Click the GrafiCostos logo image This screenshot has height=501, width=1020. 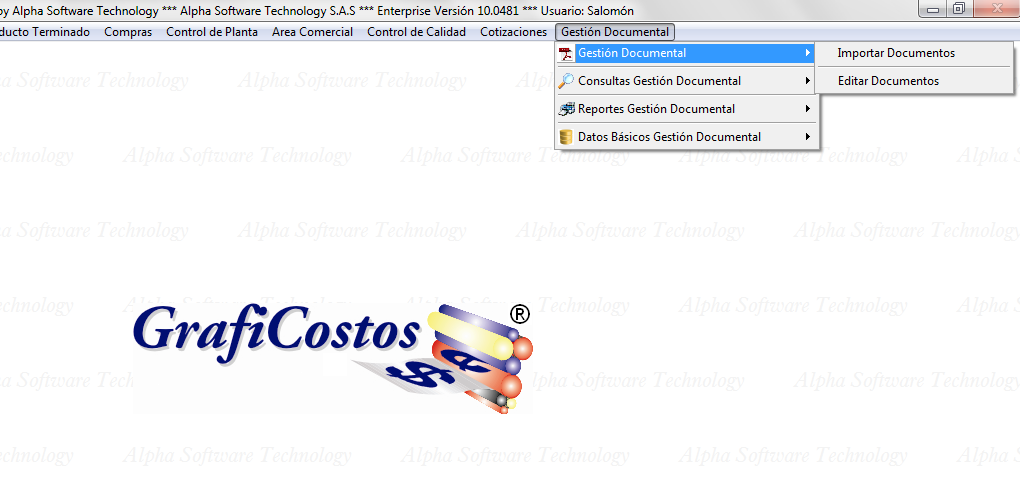click(333, 356)
